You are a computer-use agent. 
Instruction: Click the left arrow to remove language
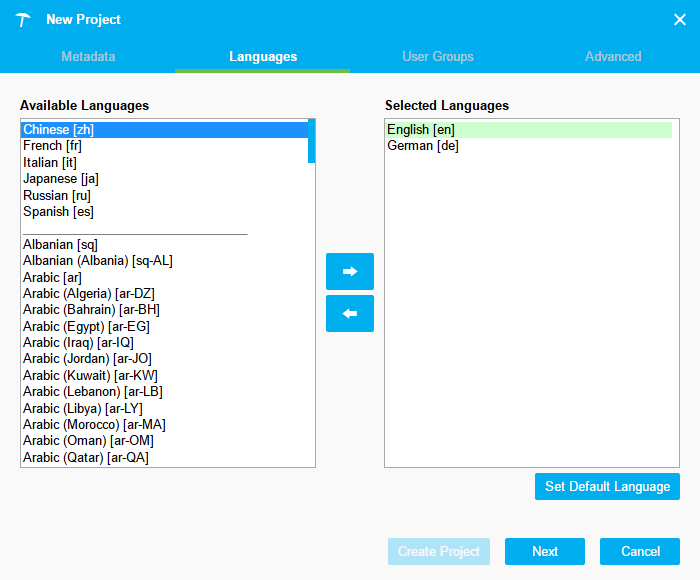click(350, 313)
